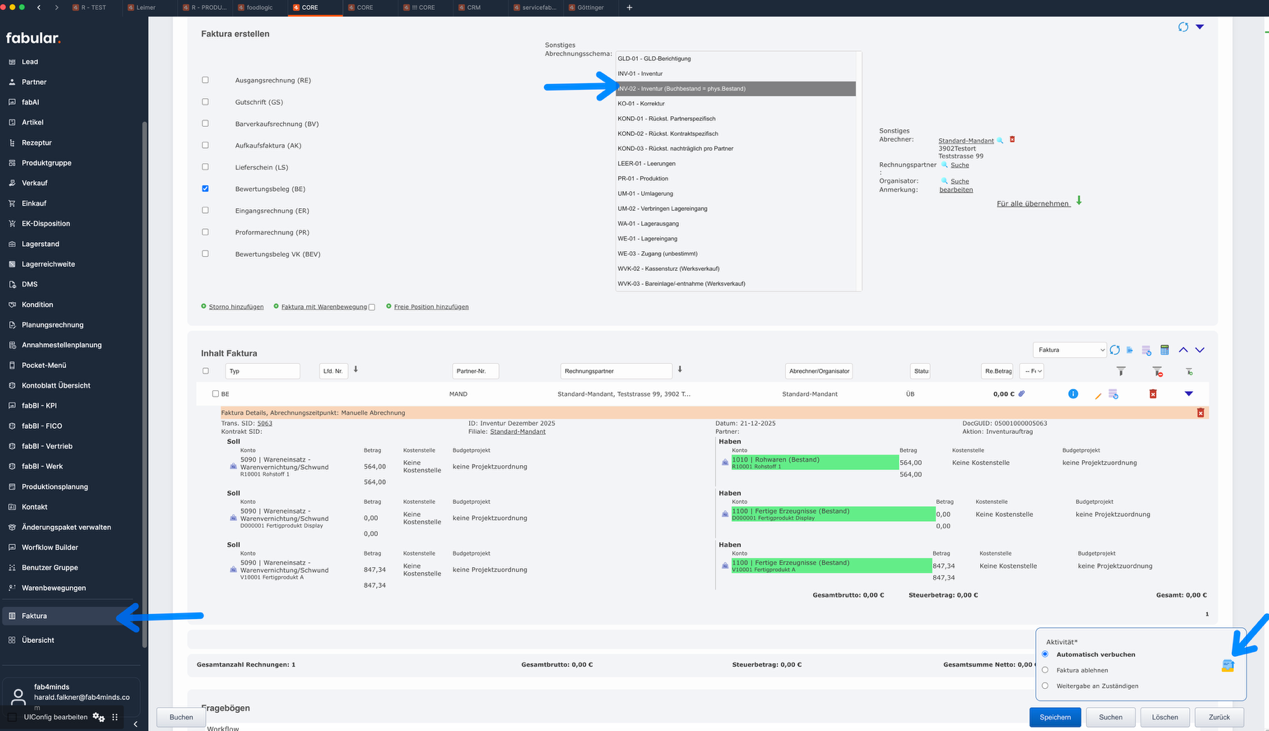Click the remove-filter funnel icon with red badge
This screenshot has height=731, width=1269.
coord(1157,371)
